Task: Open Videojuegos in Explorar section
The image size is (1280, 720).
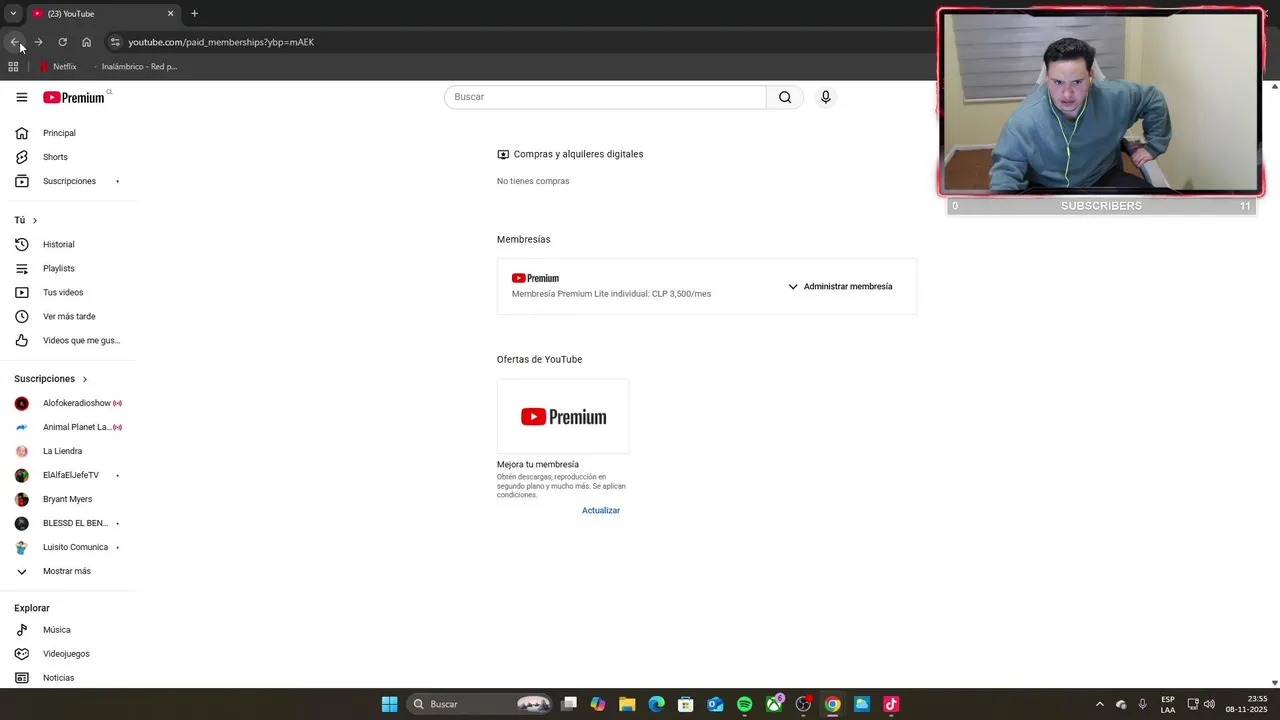Action: pyautogui.click(x=68, y=654)
